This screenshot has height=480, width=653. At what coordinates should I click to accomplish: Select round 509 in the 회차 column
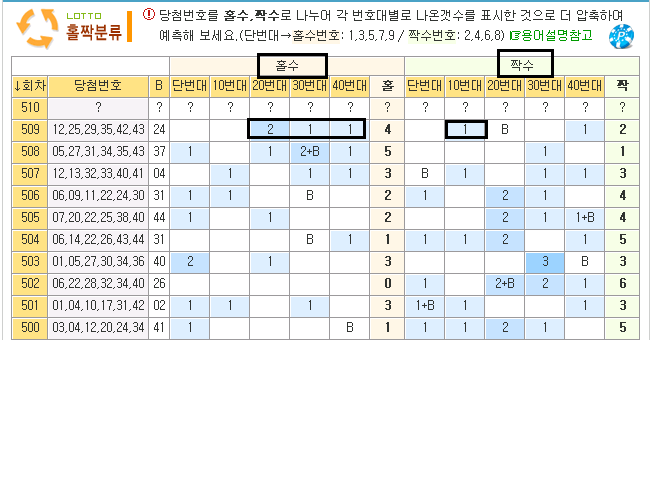pos(29,129)
